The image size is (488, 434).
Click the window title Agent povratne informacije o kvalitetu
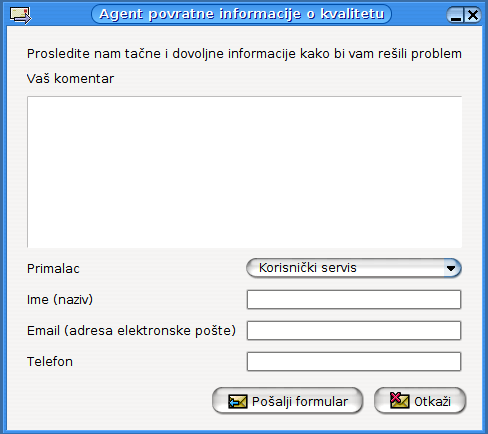pyautogui.click(x=242, y=14)
